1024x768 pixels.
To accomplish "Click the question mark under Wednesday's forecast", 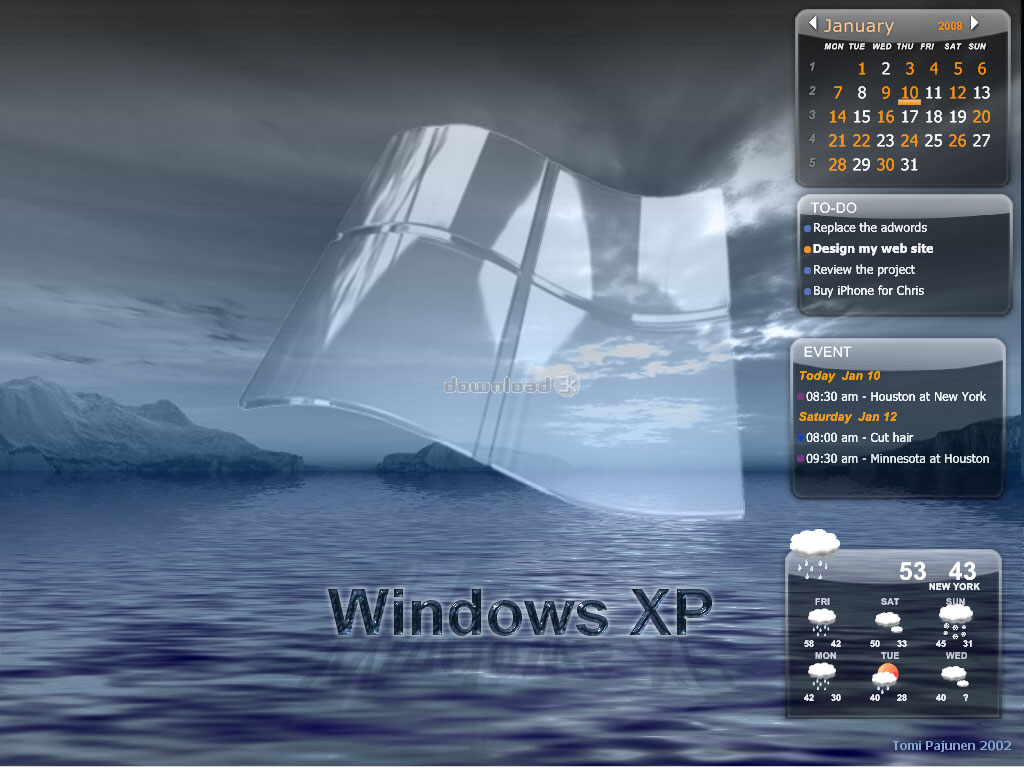I will 966,697.
